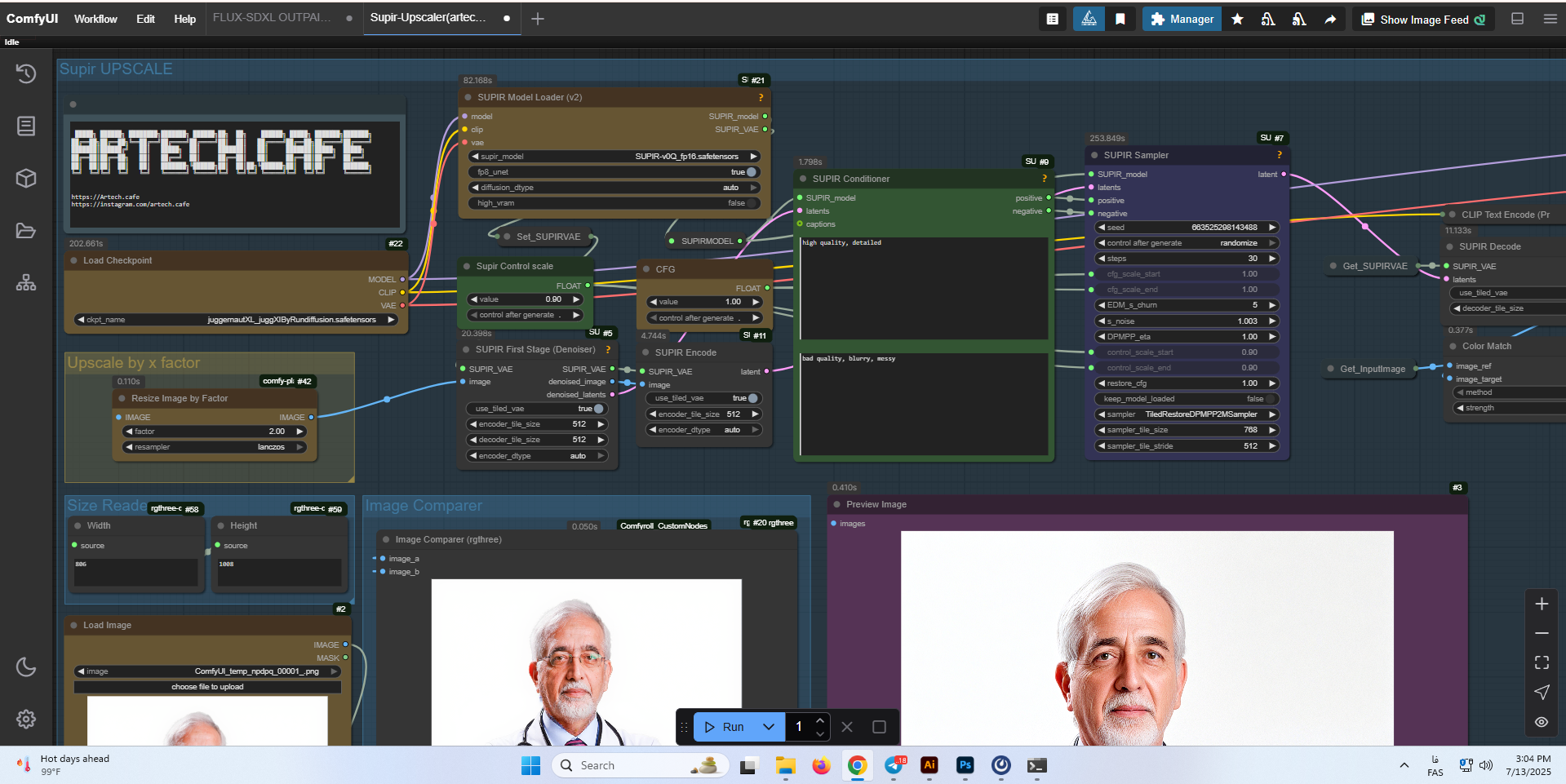Toggle use_tiled_vae in SUPIR First Stage
1566x784 pixels.
point(597,409)
